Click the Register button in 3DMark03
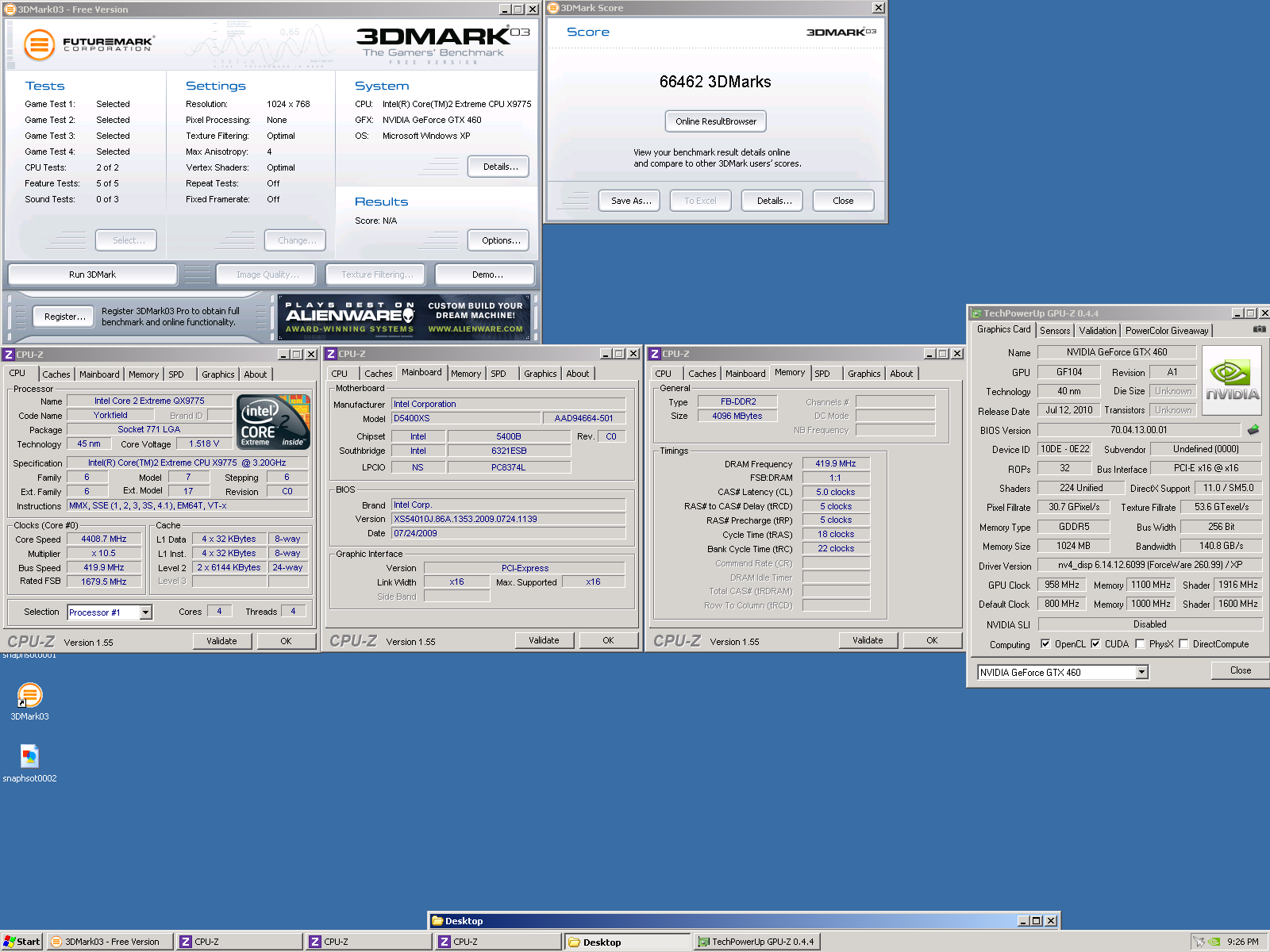This screenshot has height=952, width=1270. point(64,317)
